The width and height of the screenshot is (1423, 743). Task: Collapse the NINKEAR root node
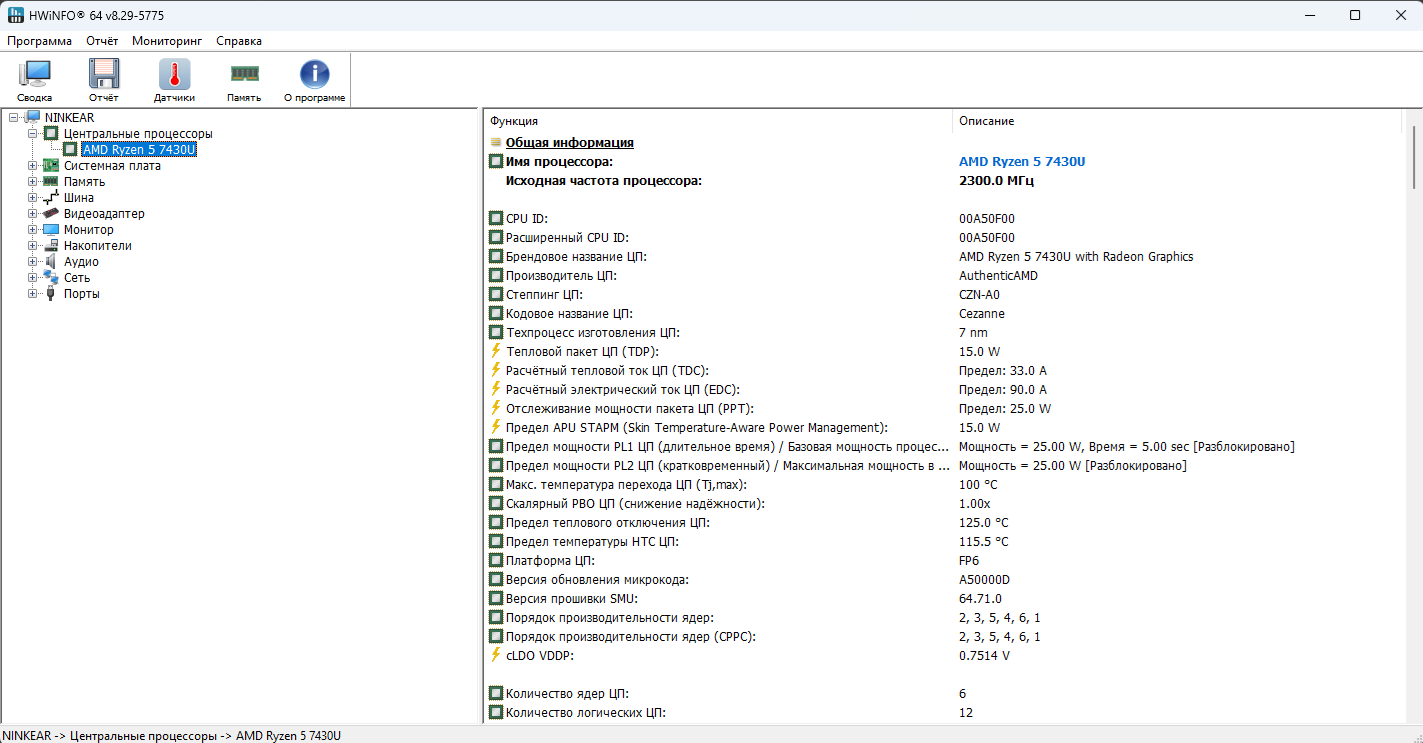coord(14,118)
